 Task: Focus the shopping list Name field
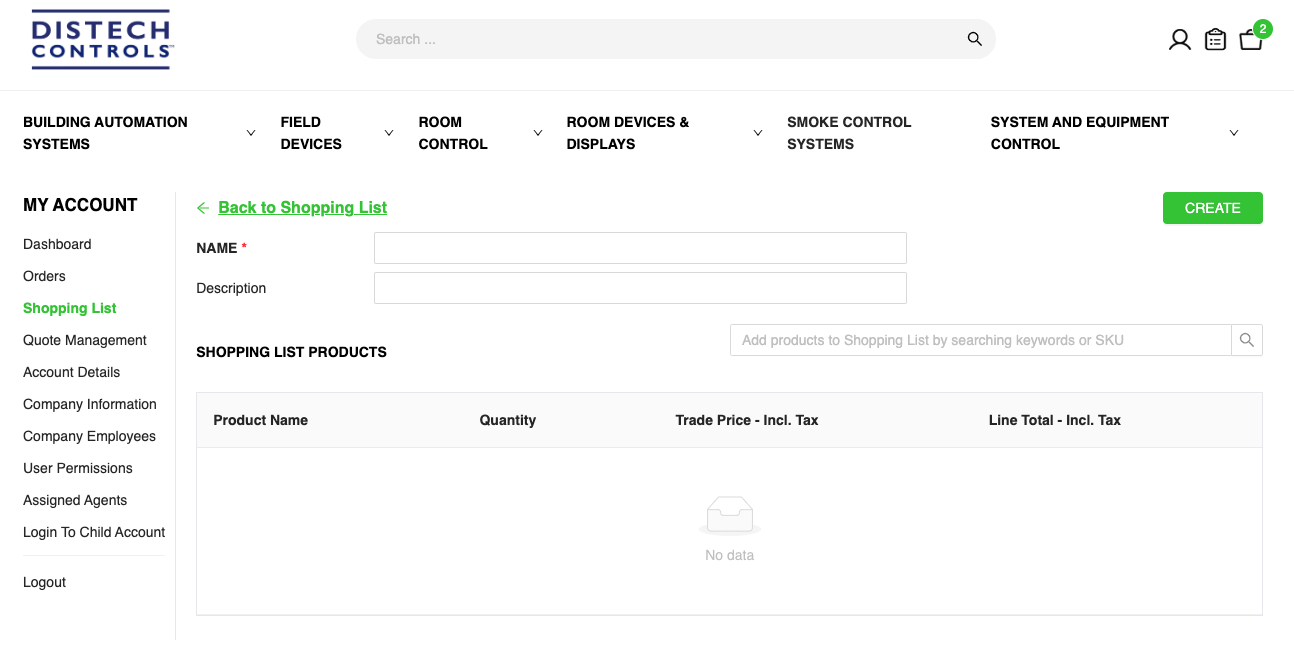[x=640, y=248]
